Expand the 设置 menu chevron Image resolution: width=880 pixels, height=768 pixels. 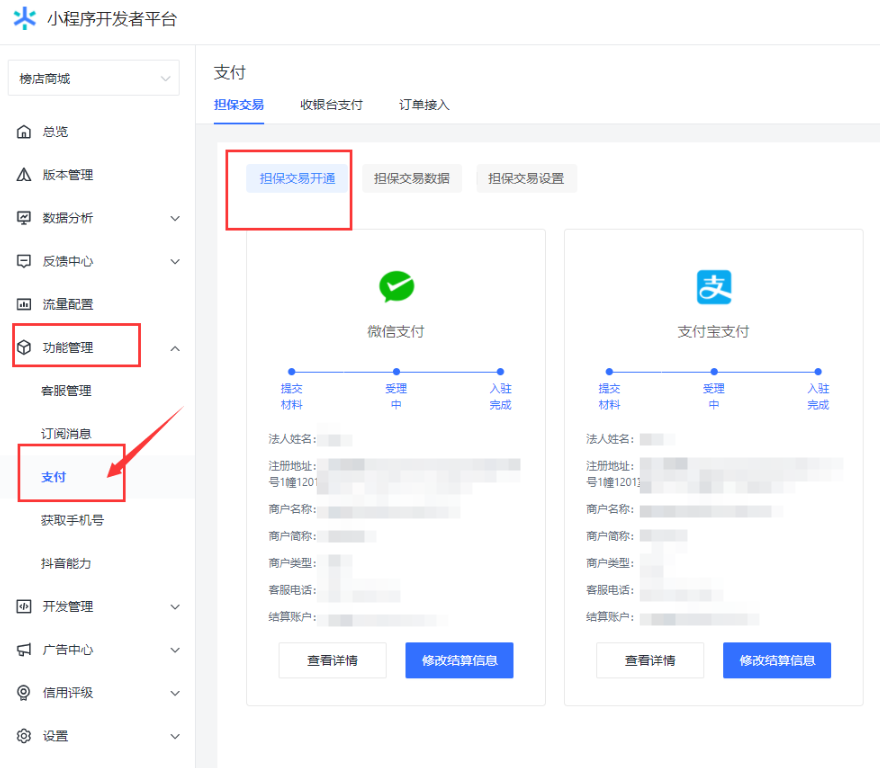pyautogui.click(x=175, y=737)
